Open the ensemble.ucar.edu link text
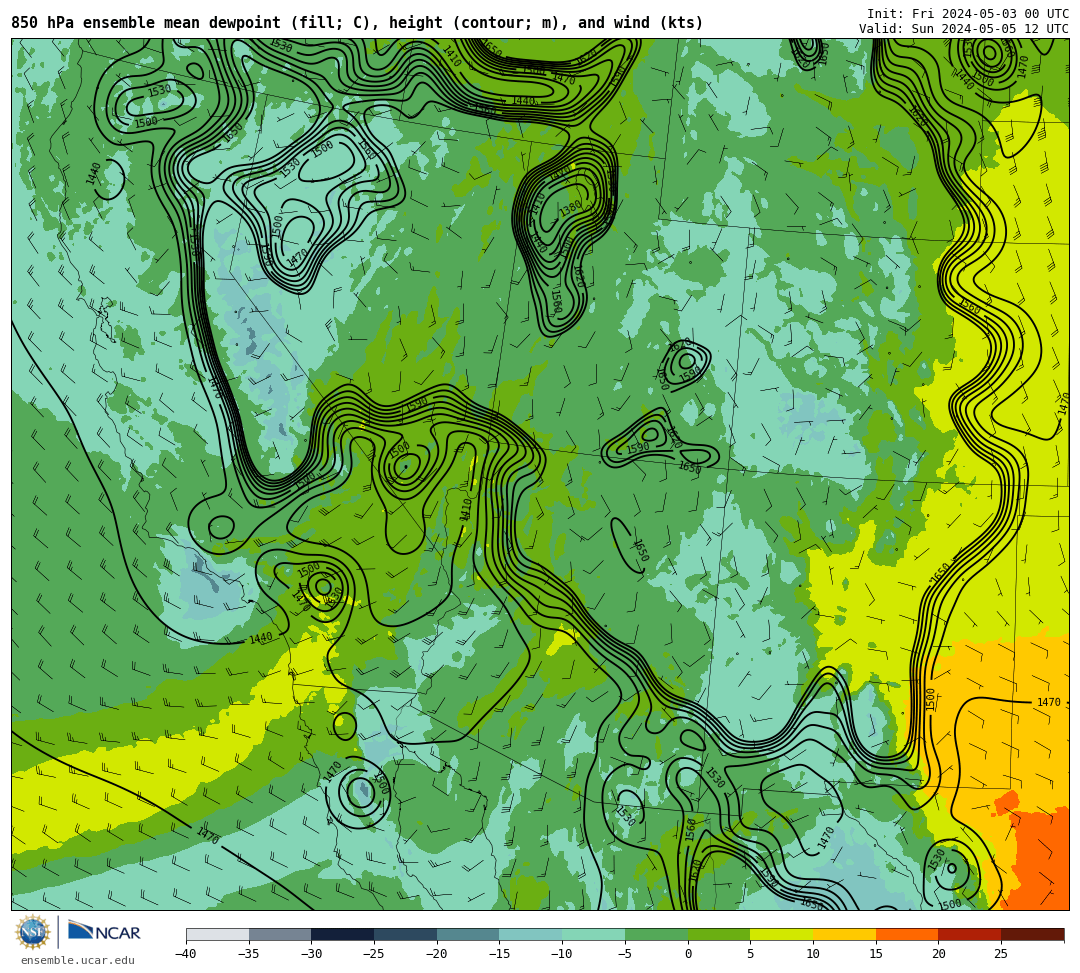The height and width of the screenshot is (973, 1080). [78, 961]
